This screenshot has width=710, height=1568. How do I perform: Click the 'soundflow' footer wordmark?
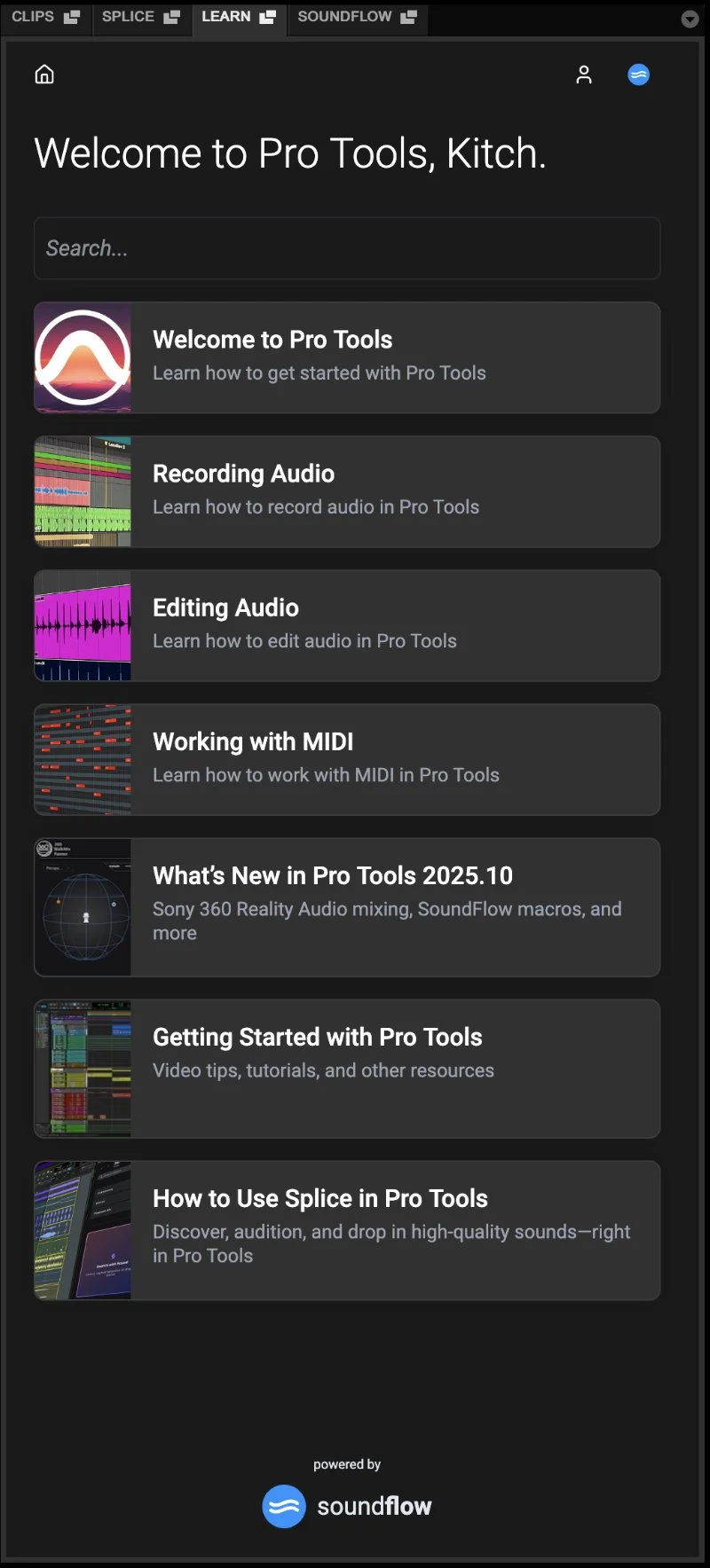tap(375, 1506)
